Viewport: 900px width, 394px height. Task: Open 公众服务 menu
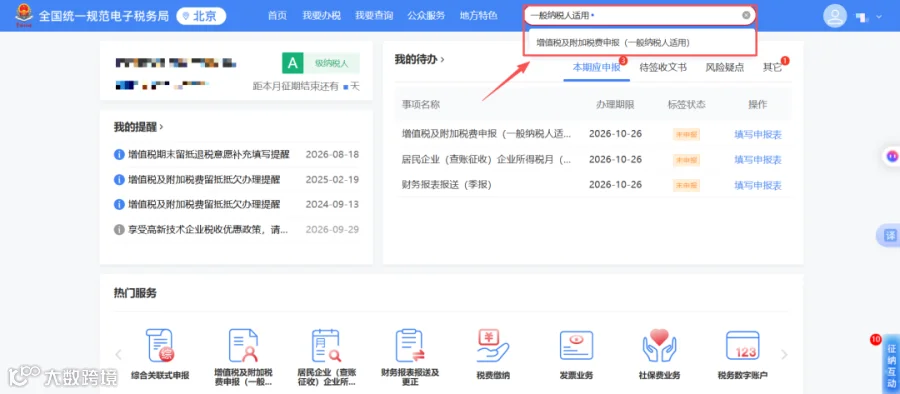[x=426, y=16]
